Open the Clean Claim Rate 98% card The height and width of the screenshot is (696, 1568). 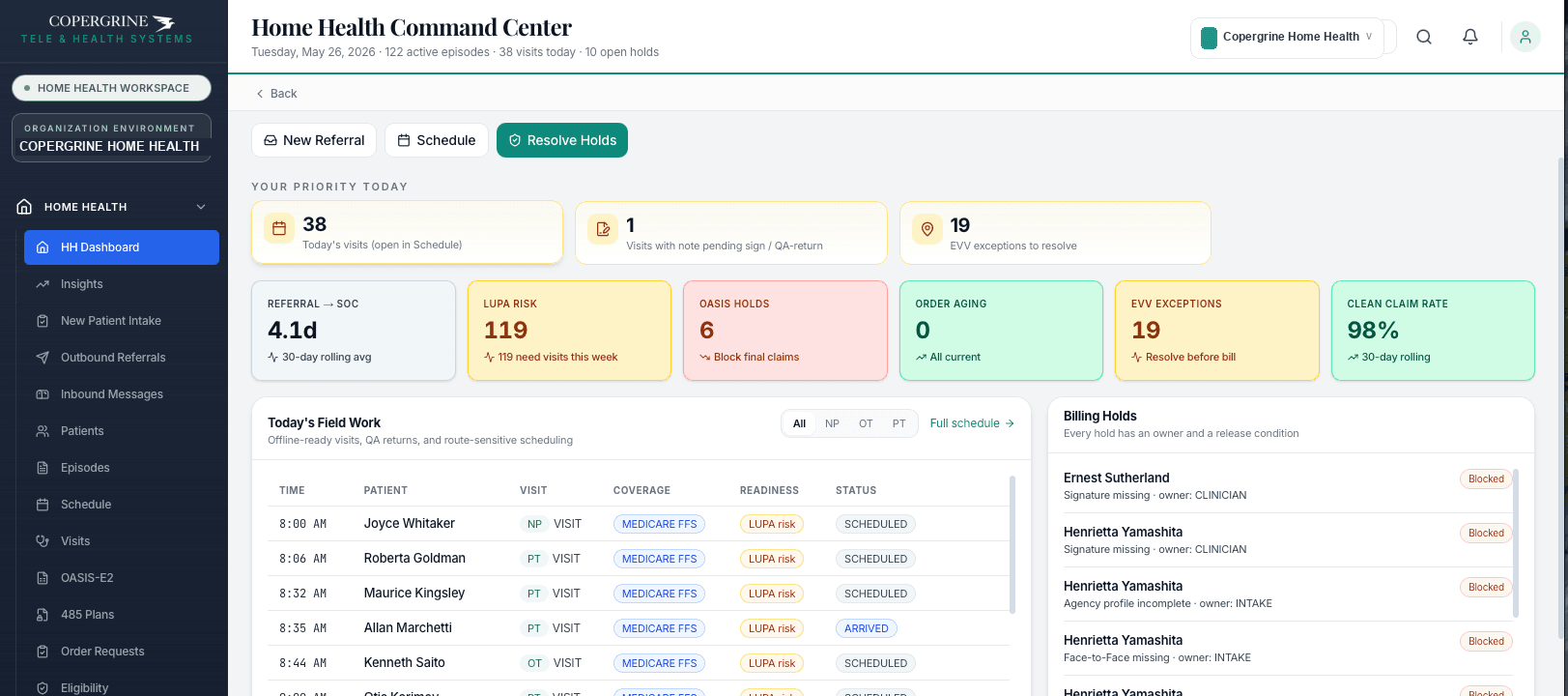point(1433,331)
